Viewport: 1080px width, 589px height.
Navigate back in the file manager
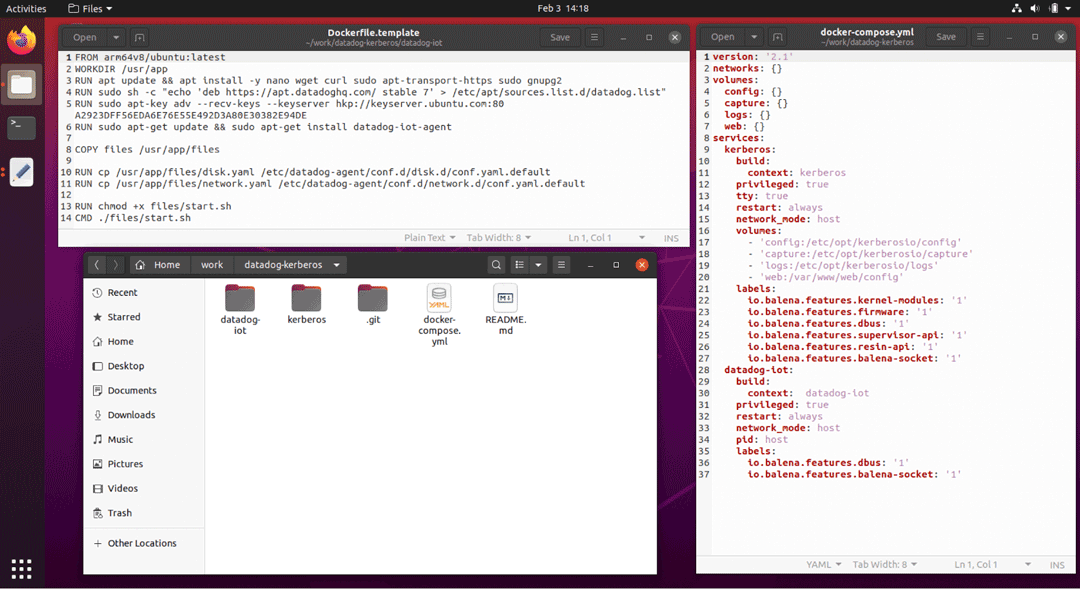coord(97,265)
